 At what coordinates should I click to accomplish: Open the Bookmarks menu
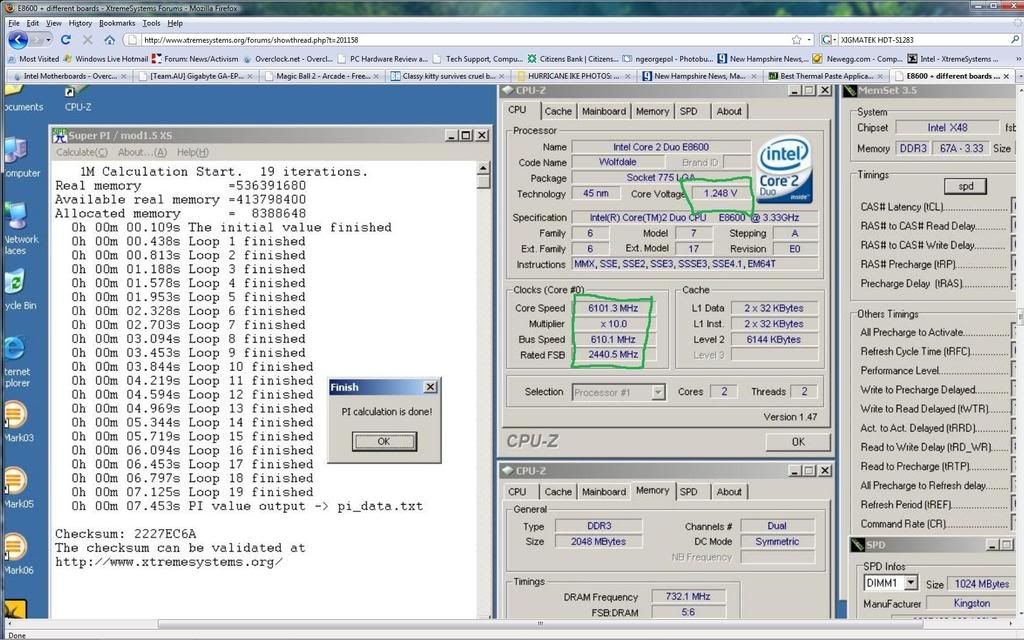(117, 23)
